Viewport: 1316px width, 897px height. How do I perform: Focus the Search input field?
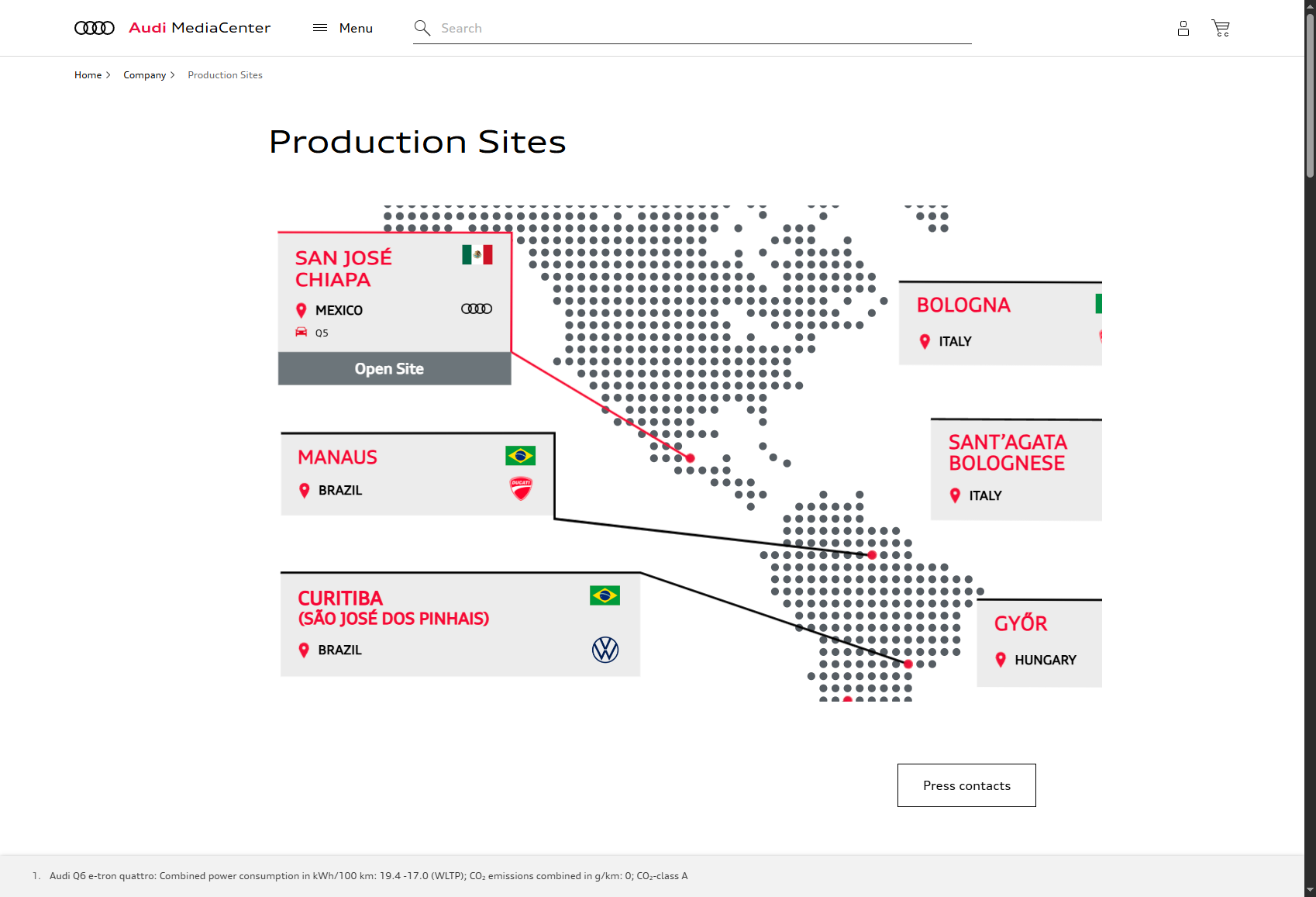(698, 28)
